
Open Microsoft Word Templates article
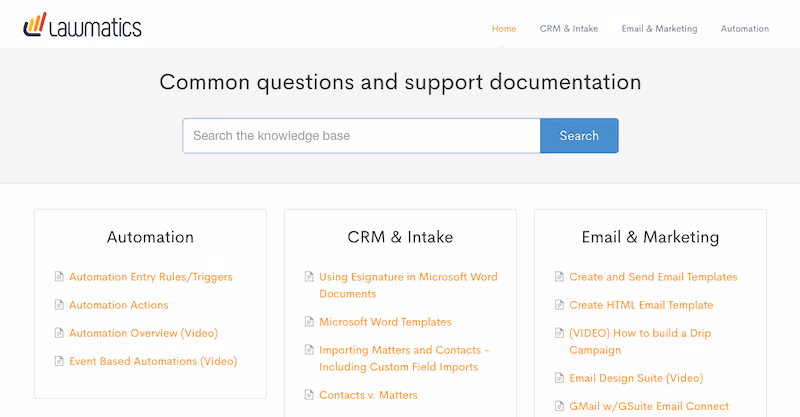click(x=385, y=322)
